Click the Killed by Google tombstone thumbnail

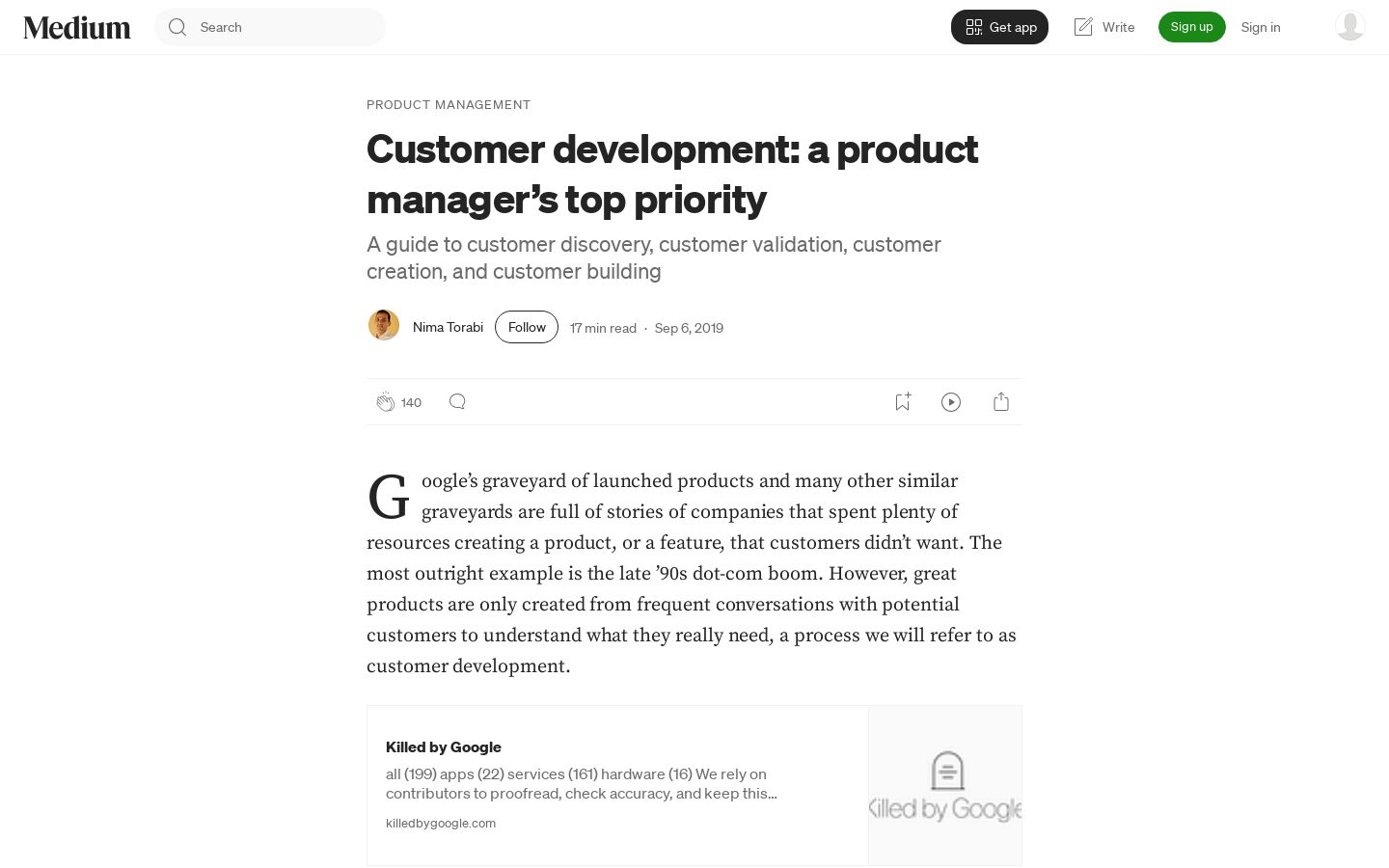[x=945, y=785]
